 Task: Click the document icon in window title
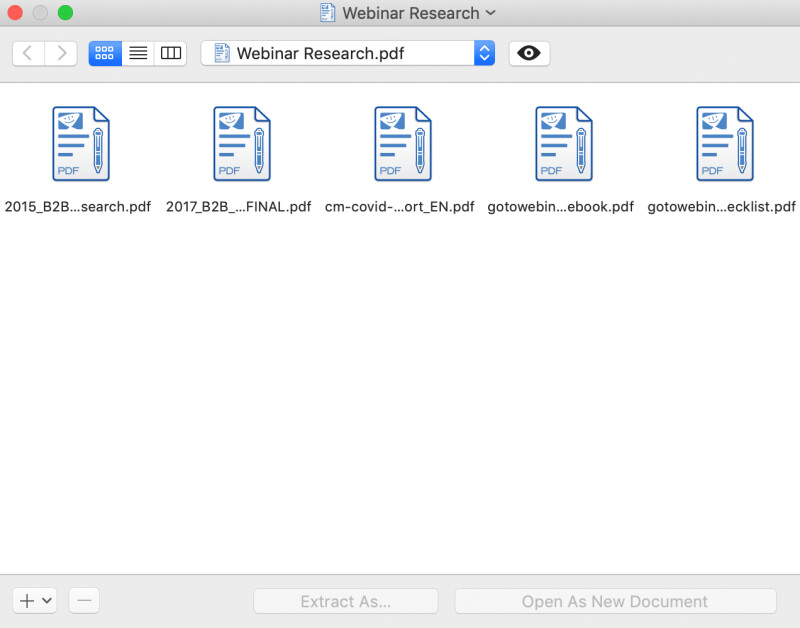point(327,13)
